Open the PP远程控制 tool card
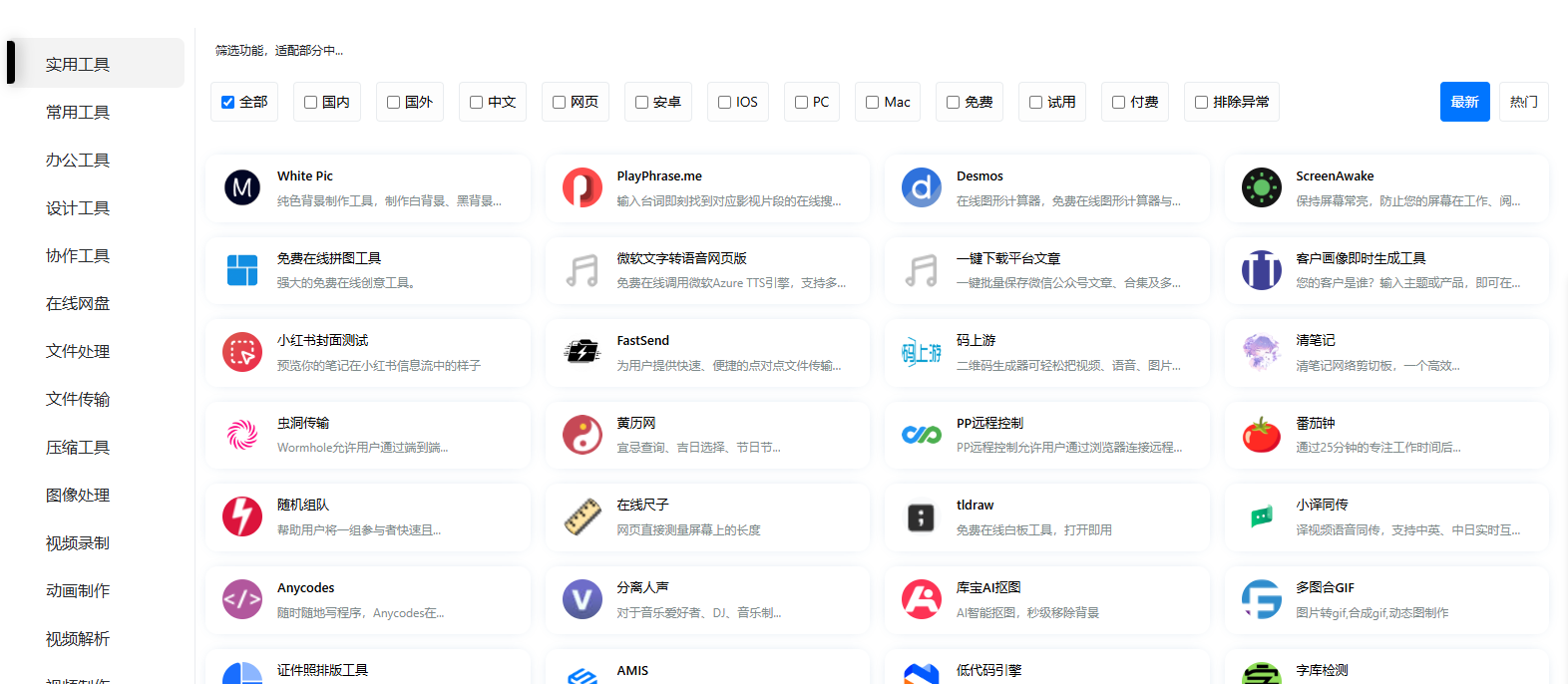1568x684 pixels. click(1046, 435)
